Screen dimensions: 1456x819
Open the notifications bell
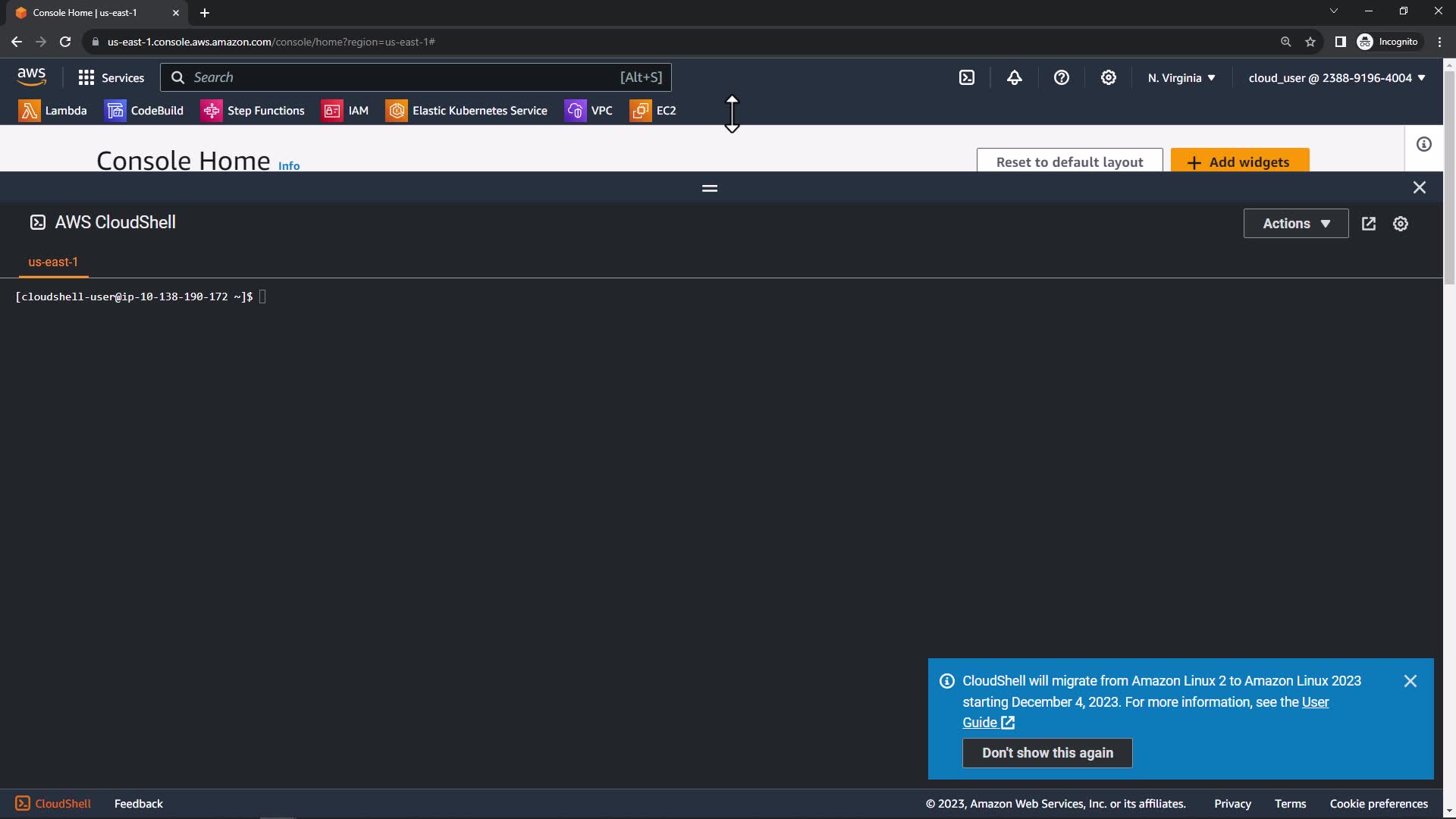pos(1014,77)
